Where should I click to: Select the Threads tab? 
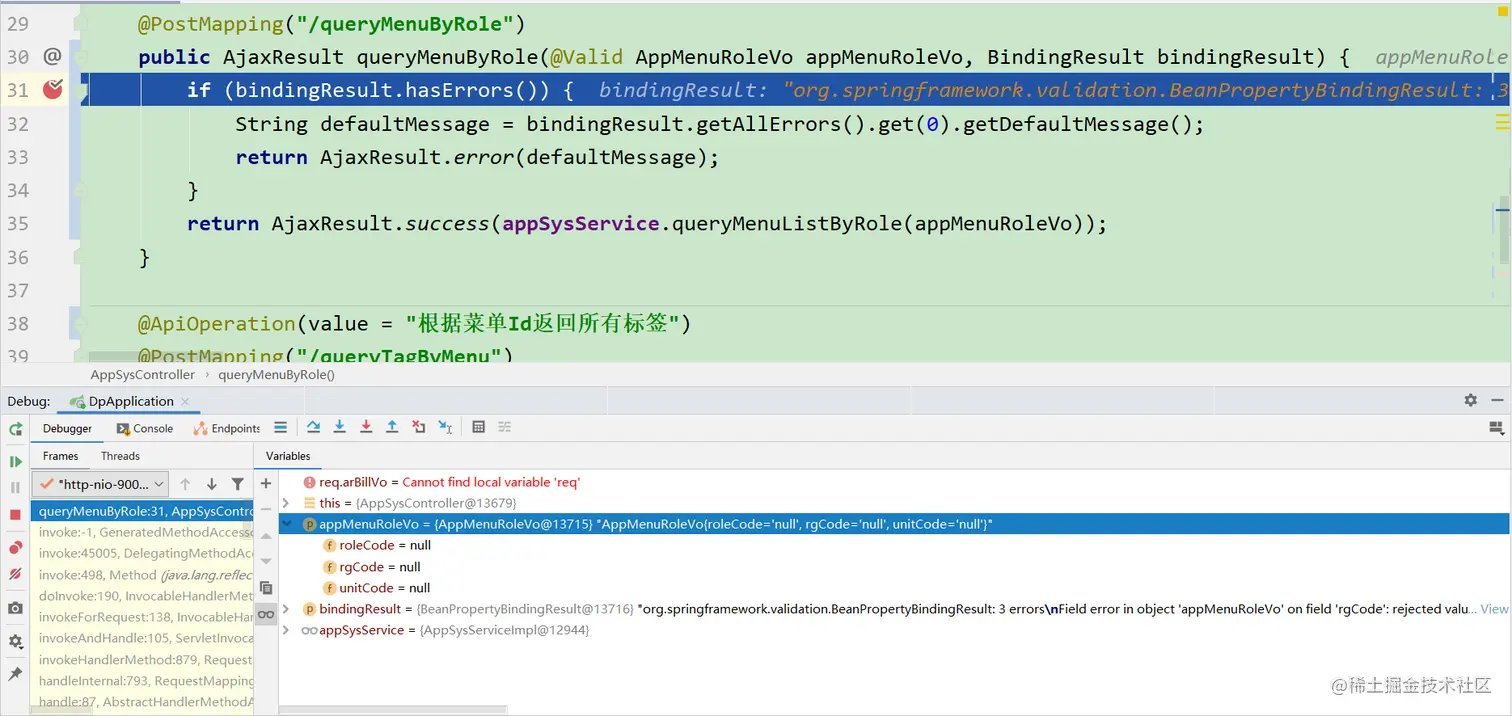pyautogui.click(x=120, y=456)
